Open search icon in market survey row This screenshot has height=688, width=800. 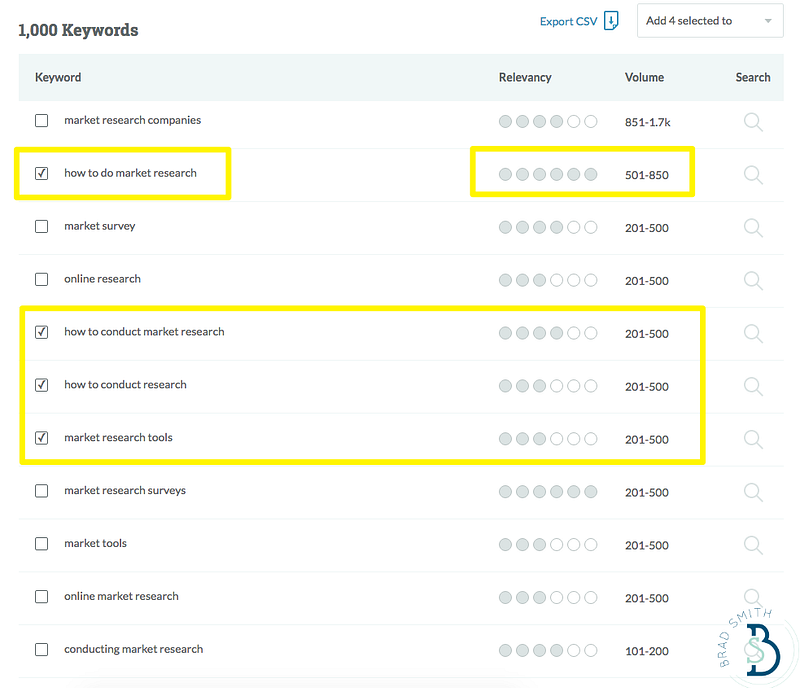[x=753, y=228]
